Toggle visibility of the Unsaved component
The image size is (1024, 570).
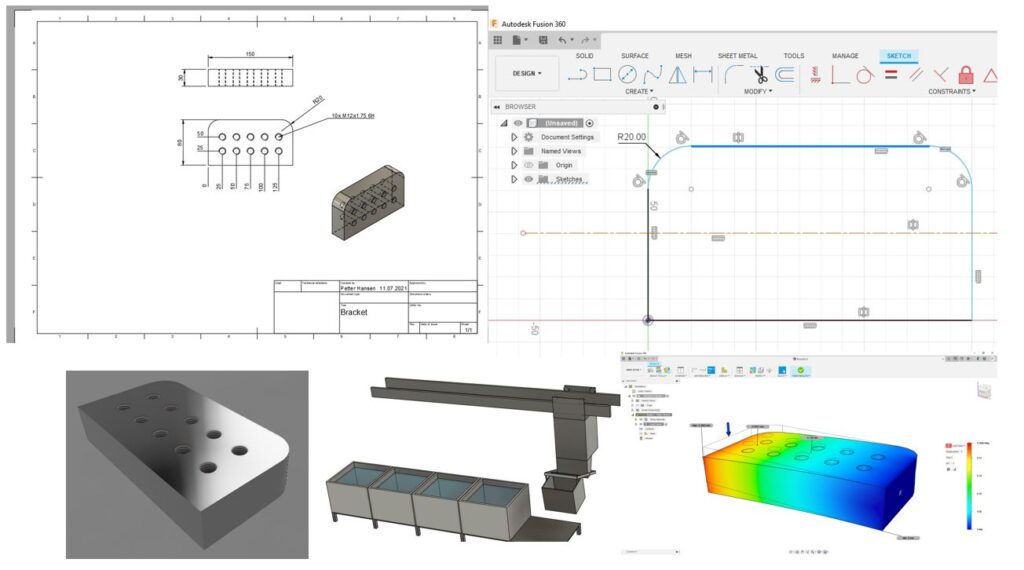[x=518, y=123]
